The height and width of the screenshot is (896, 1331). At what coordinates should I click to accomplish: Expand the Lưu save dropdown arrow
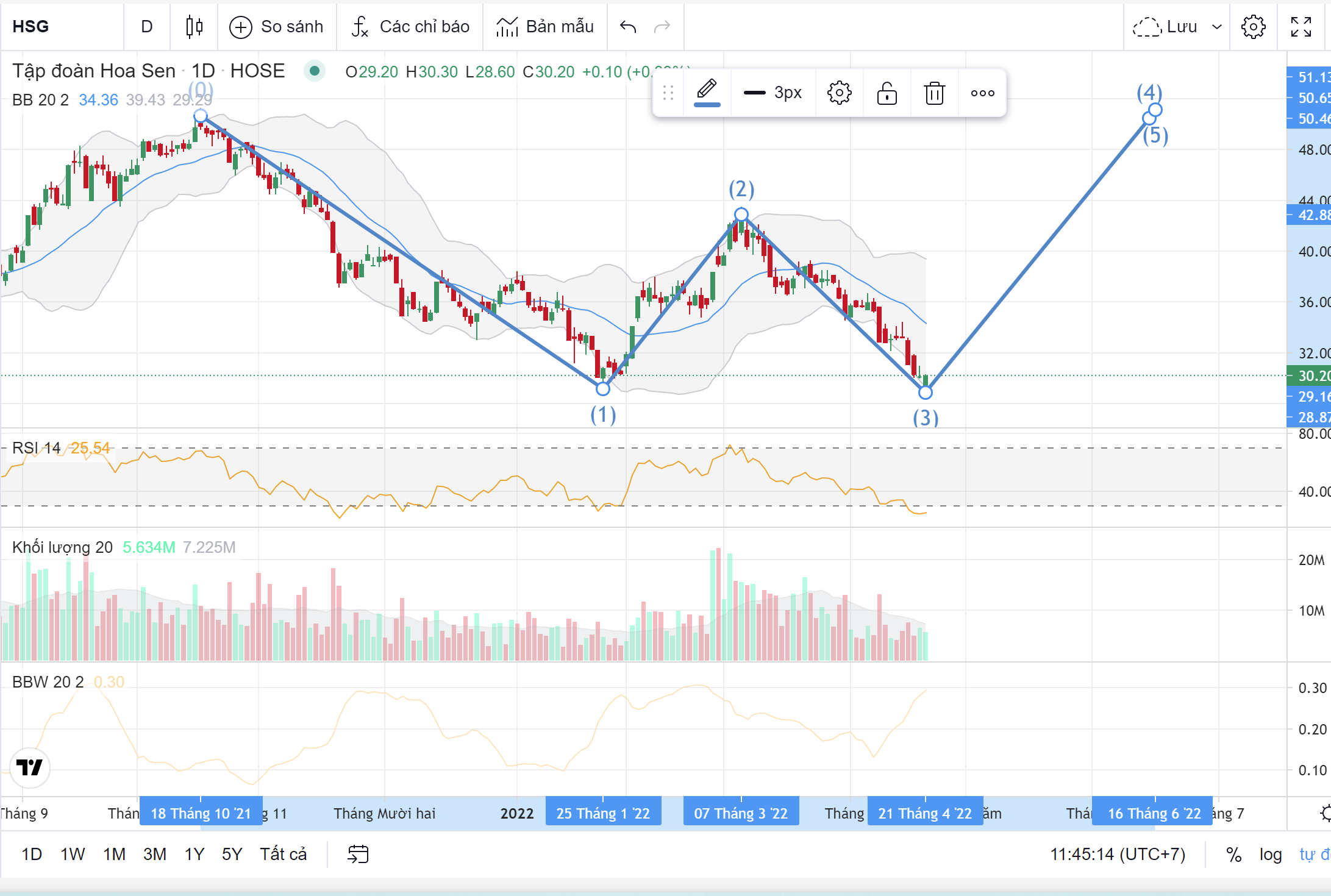point(1217,27)
